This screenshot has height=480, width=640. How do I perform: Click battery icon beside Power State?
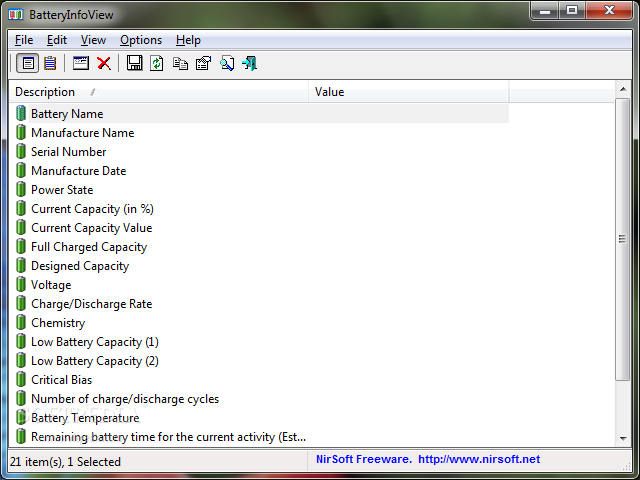click(21, 189)
